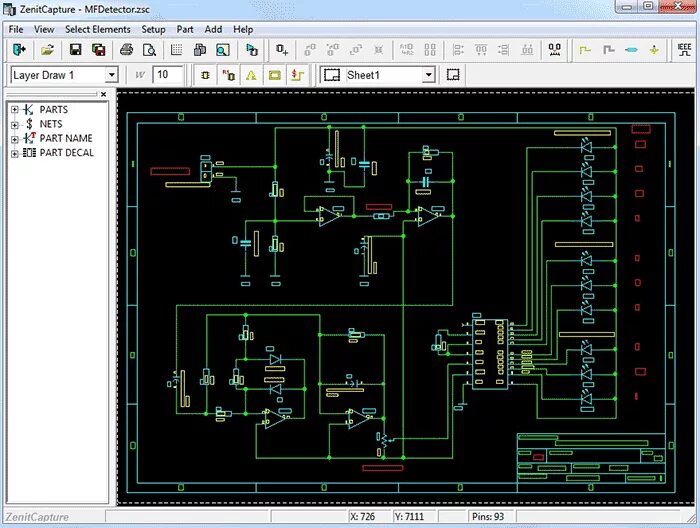Click the R1 reference designator icon
Screen dimensions: 700x528
point(229,75)
